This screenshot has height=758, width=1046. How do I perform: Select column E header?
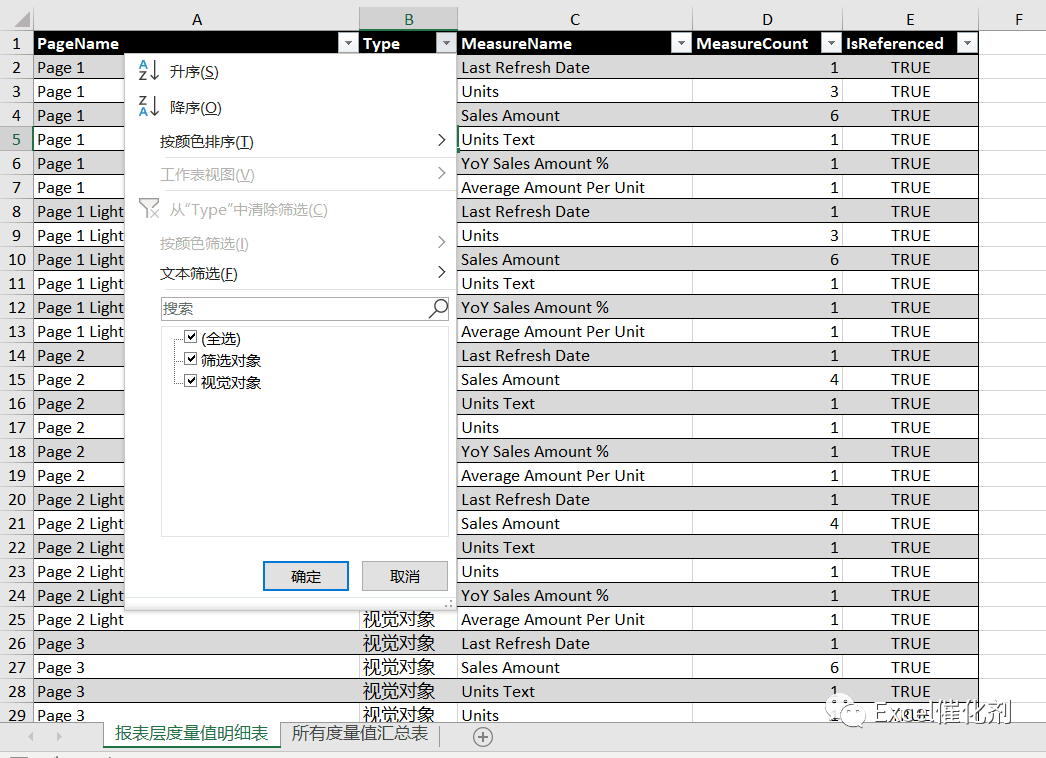point(910,19)
